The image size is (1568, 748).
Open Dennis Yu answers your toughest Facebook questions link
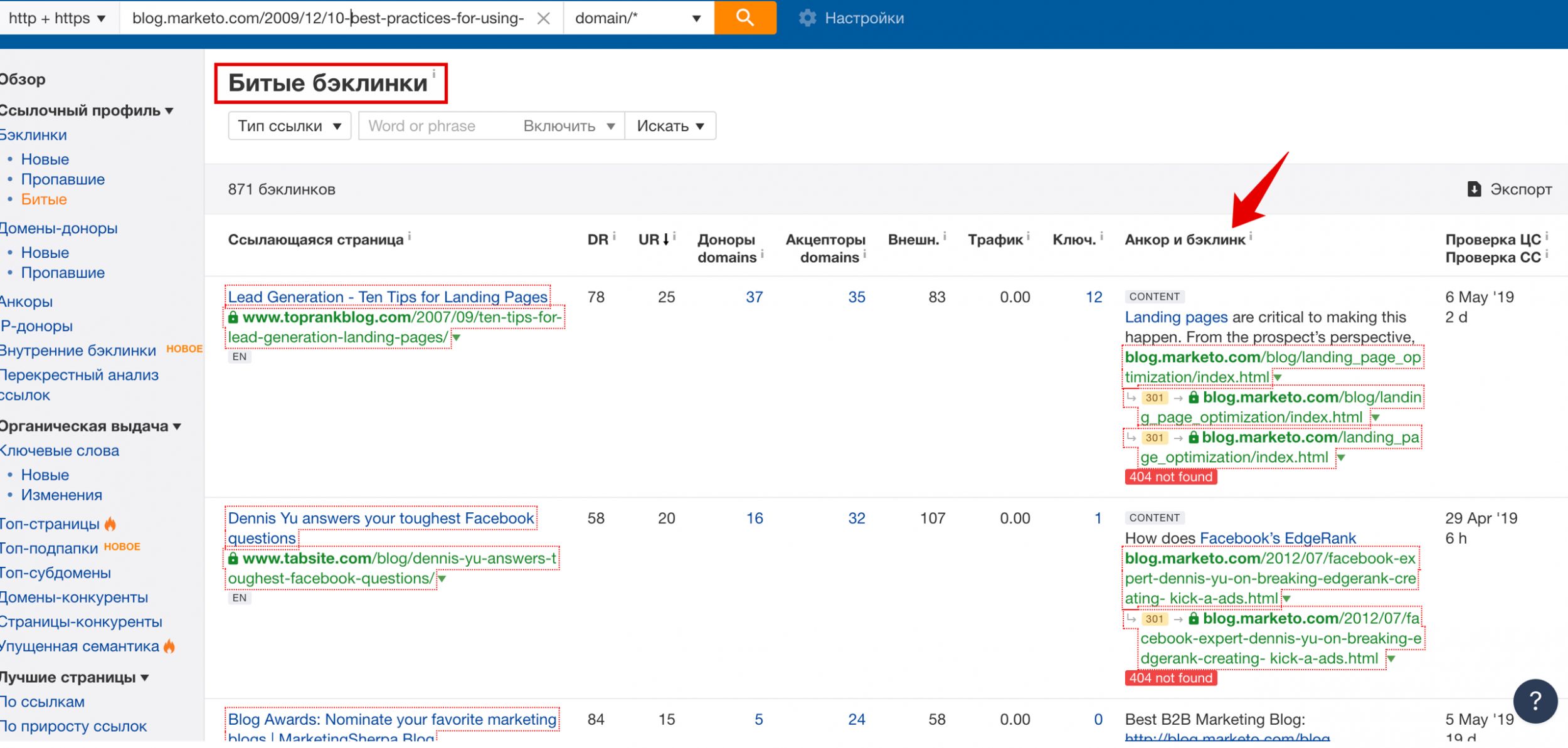coord(381,528)
